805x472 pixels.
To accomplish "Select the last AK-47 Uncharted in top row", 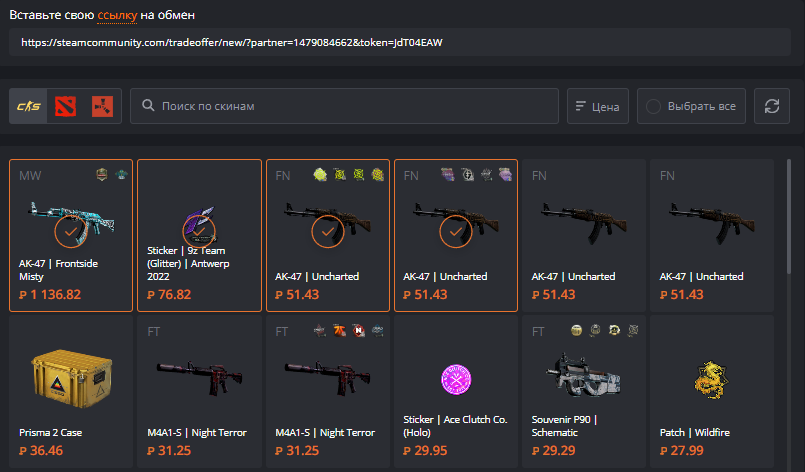I will pos(712,235).
